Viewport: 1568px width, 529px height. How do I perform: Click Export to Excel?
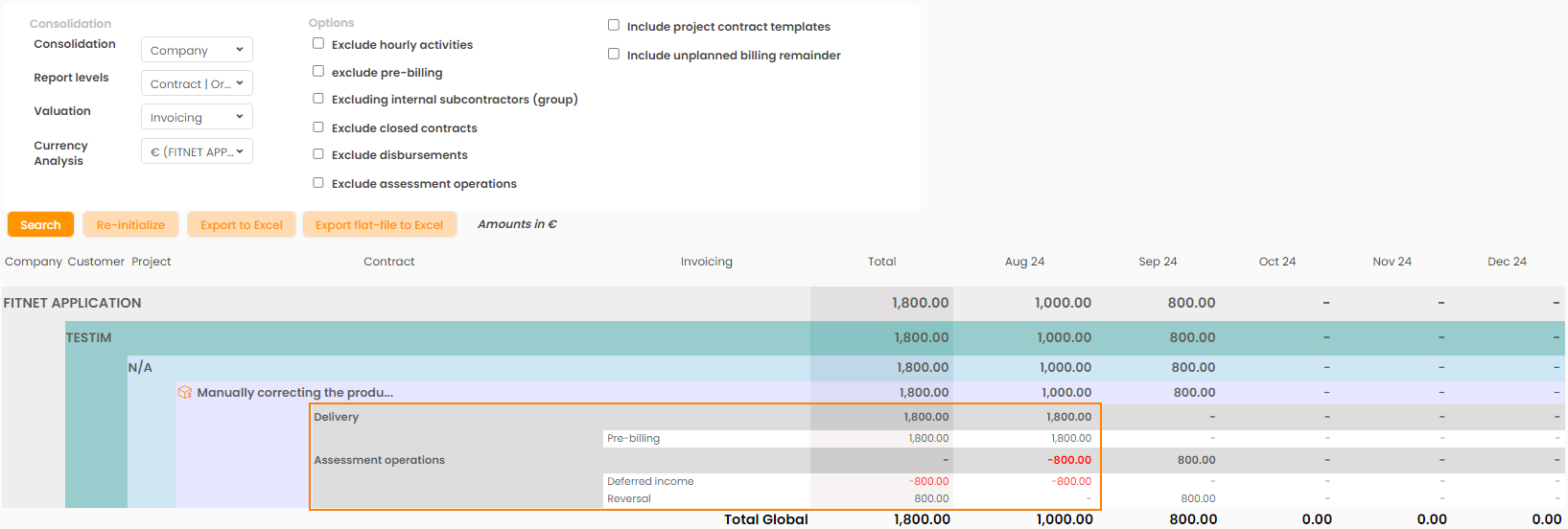[x=242, y=225]
